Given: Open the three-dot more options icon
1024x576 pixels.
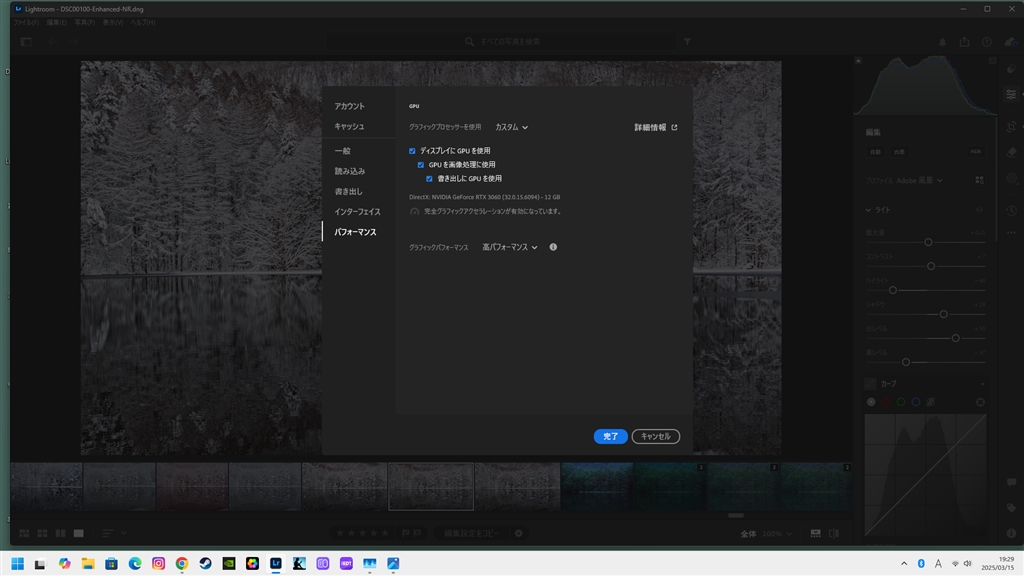Looking at the screenshot, I should click(1012, 232).
